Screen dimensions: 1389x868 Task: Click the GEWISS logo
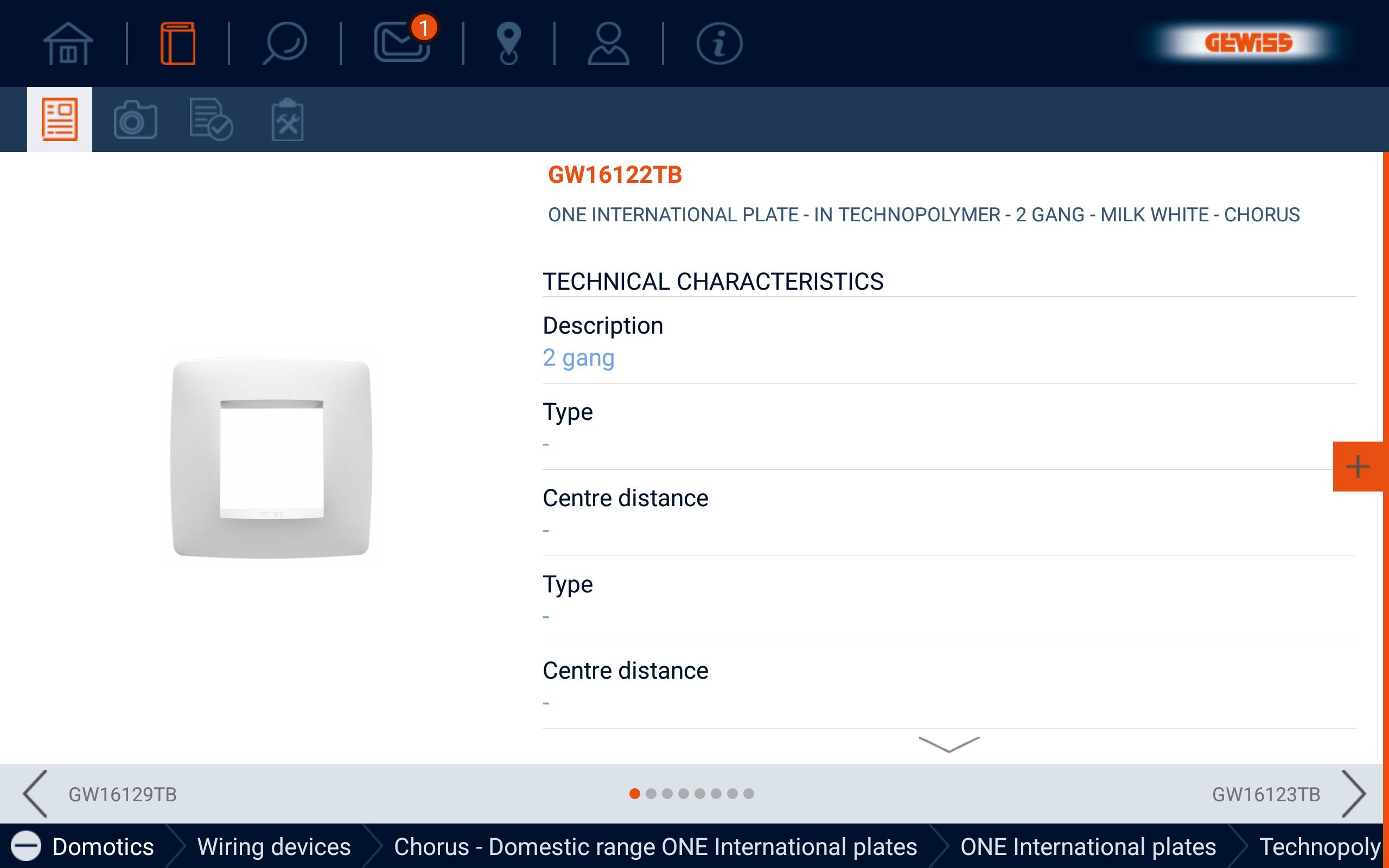[1248, 43]
